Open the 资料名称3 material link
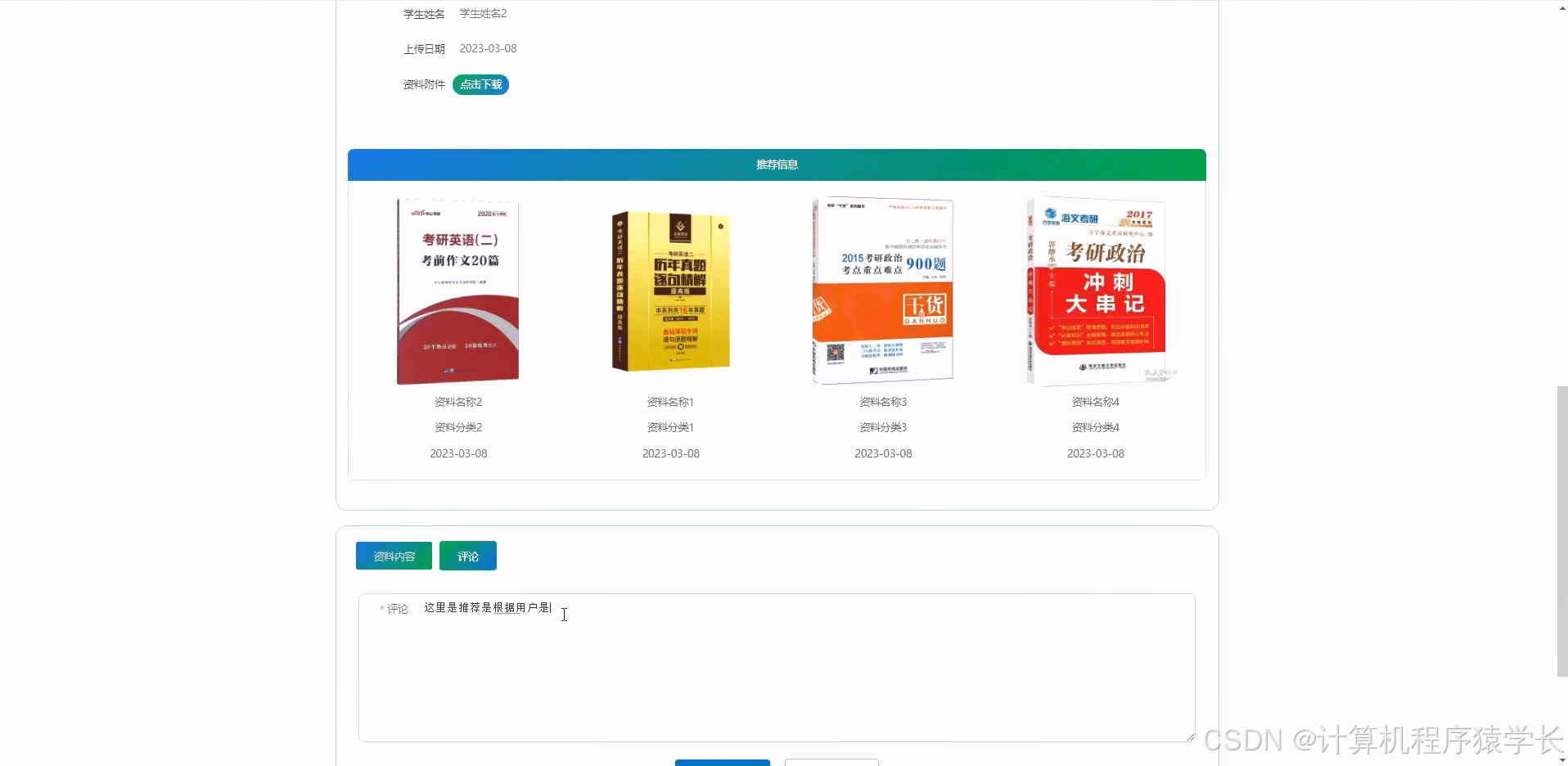The height and width of the screenshot is (766, 1568). [882, 402]
